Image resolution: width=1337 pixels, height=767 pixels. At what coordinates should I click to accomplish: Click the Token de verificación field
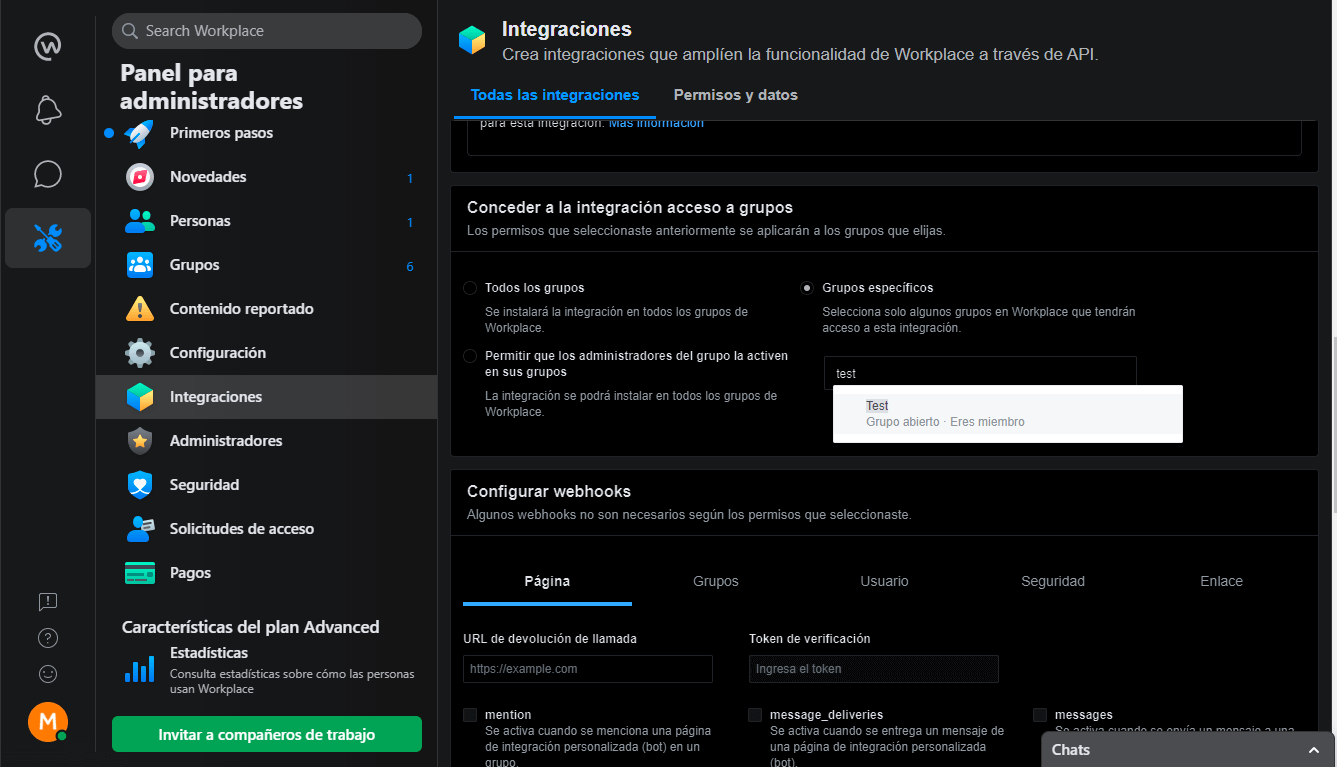tap(874, 669)
